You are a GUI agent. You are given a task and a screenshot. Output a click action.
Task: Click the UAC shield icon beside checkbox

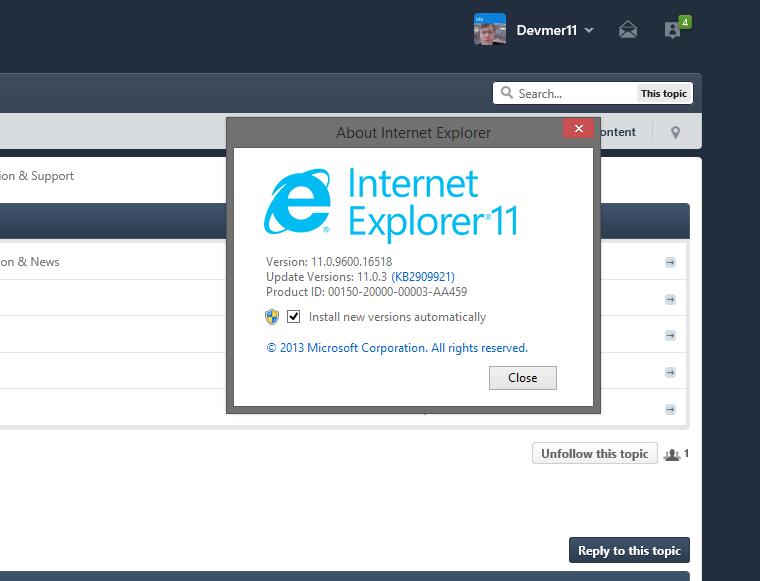click(272, 317)
